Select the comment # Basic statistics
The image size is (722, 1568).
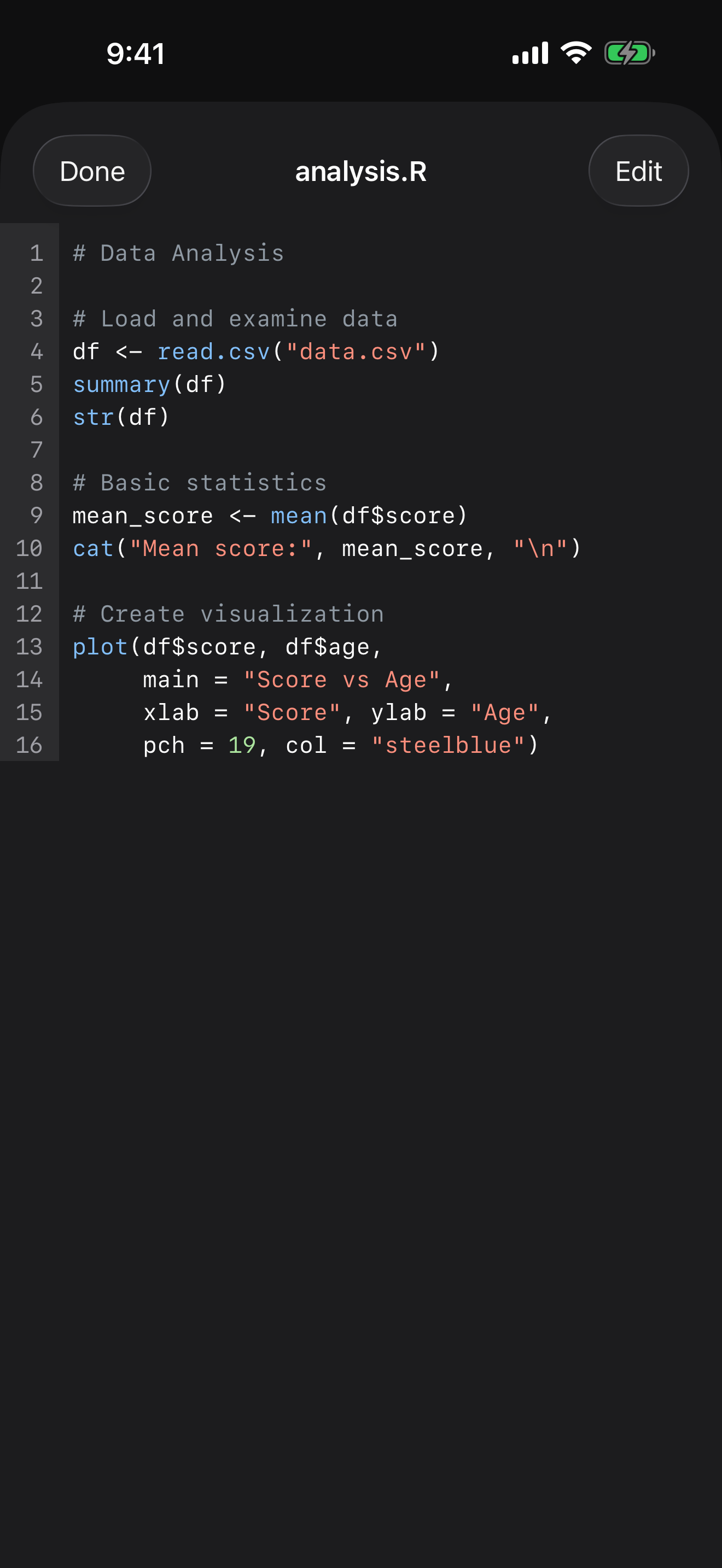[199, 482]
